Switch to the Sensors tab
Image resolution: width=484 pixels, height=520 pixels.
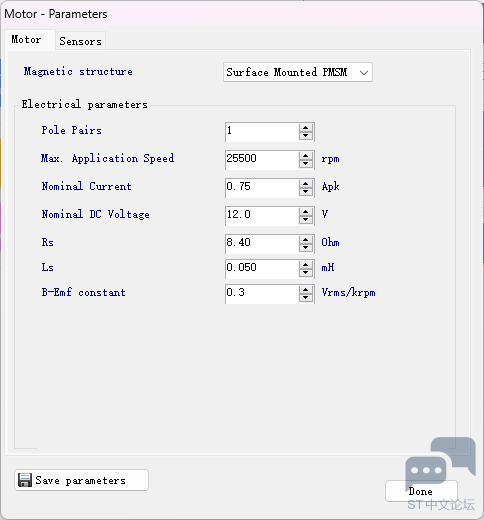click(80, 41)
